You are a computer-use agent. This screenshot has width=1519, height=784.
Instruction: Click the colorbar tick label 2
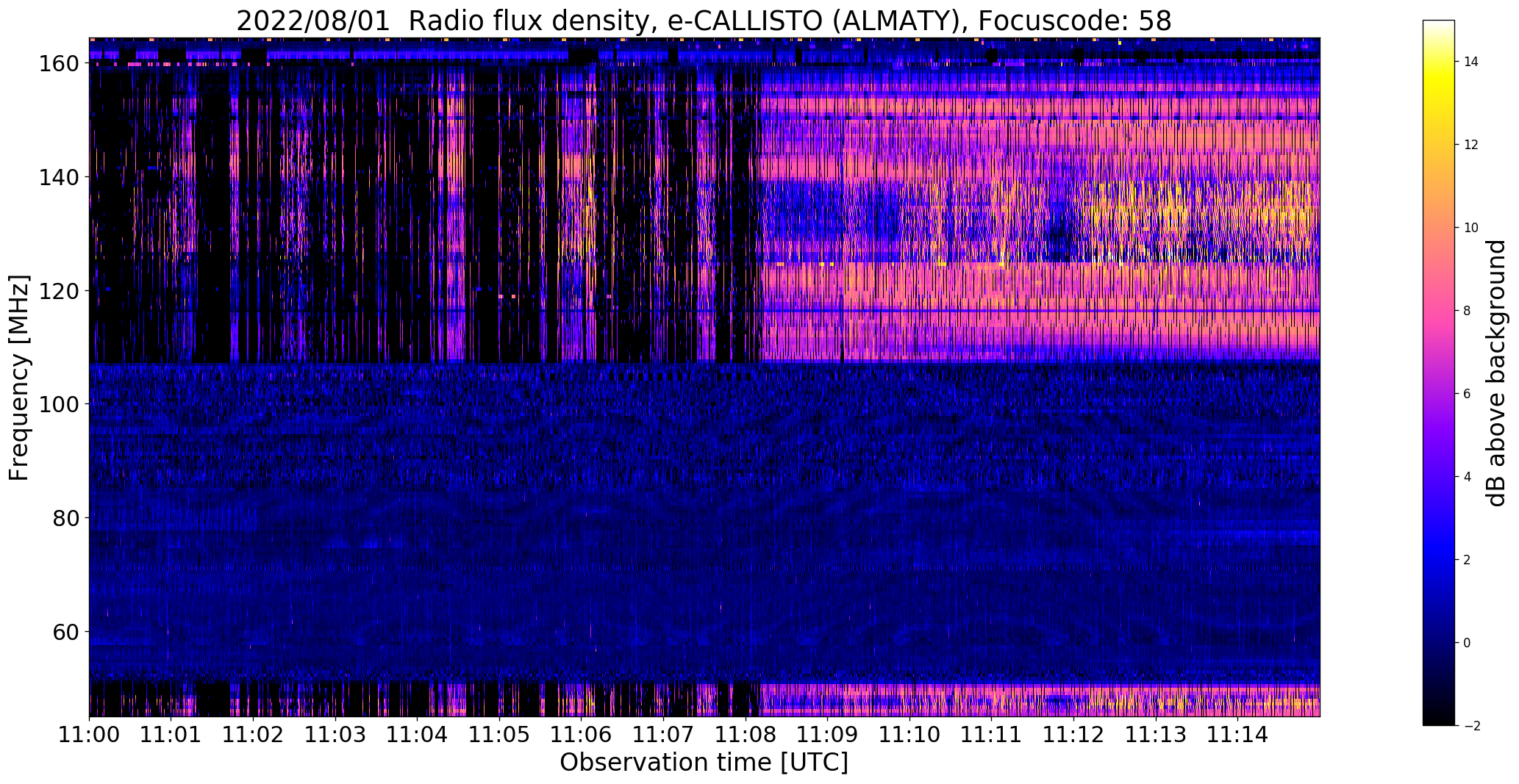(1467, 560)
